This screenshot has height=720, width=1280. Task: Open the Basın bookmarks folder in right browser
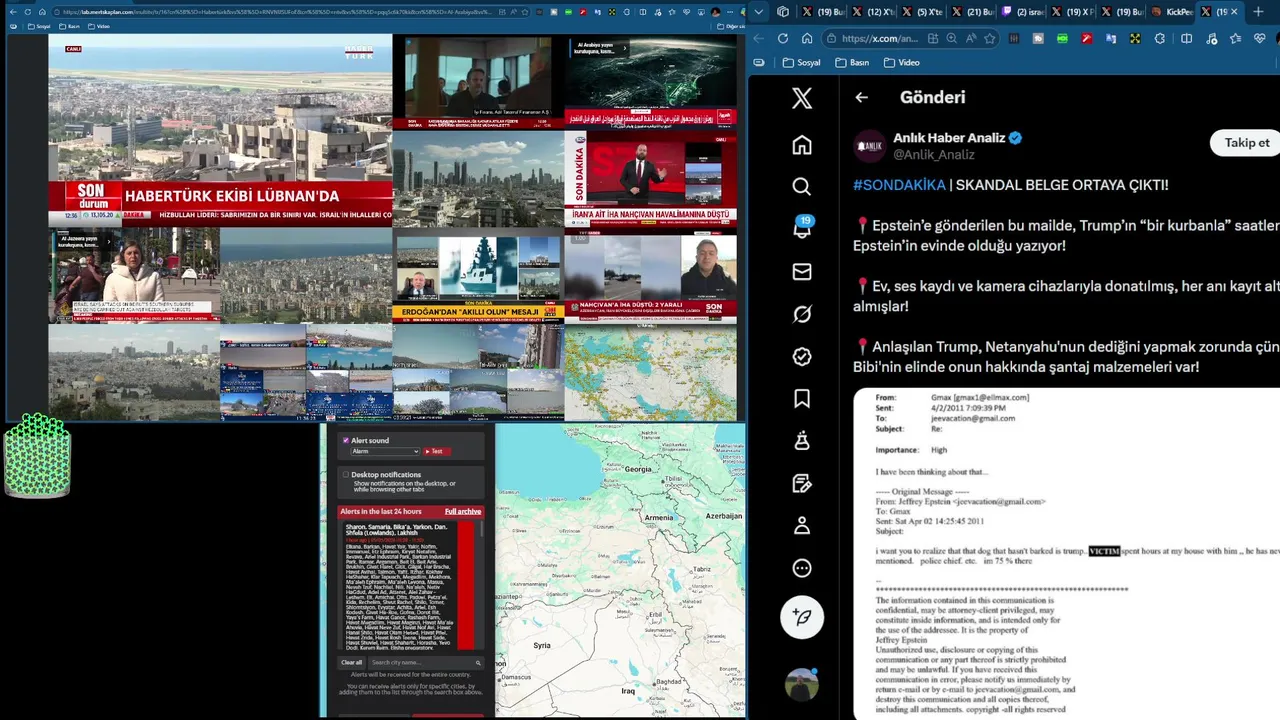(x=851, y=62)
